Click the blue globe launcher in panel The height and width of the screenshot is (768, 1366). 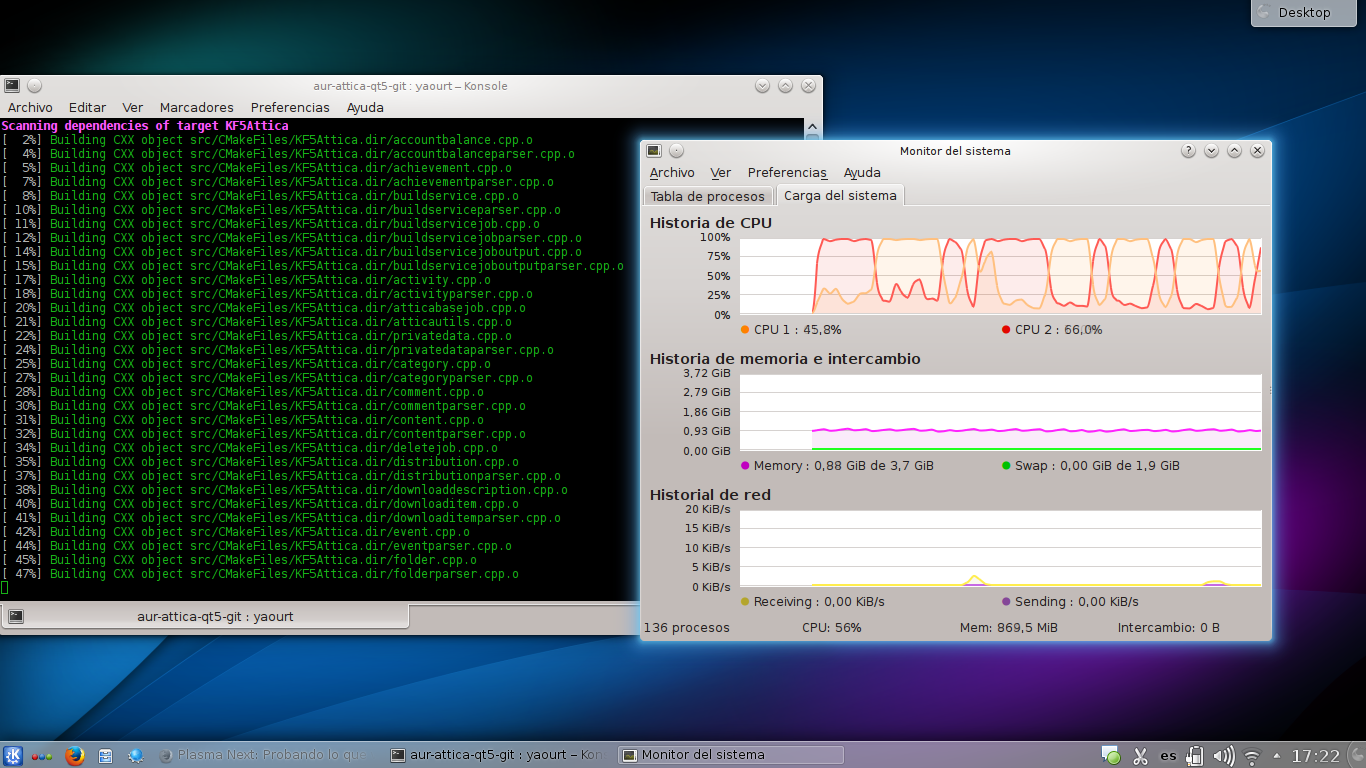pos(136,756)
